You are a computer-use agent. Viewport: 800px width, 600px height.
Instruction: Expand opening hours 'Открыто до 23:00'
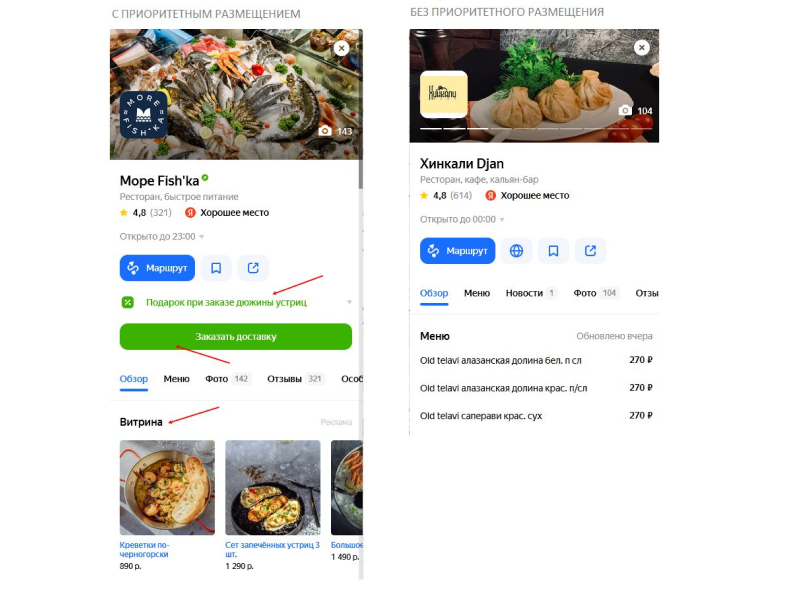[x=162, y=236]
